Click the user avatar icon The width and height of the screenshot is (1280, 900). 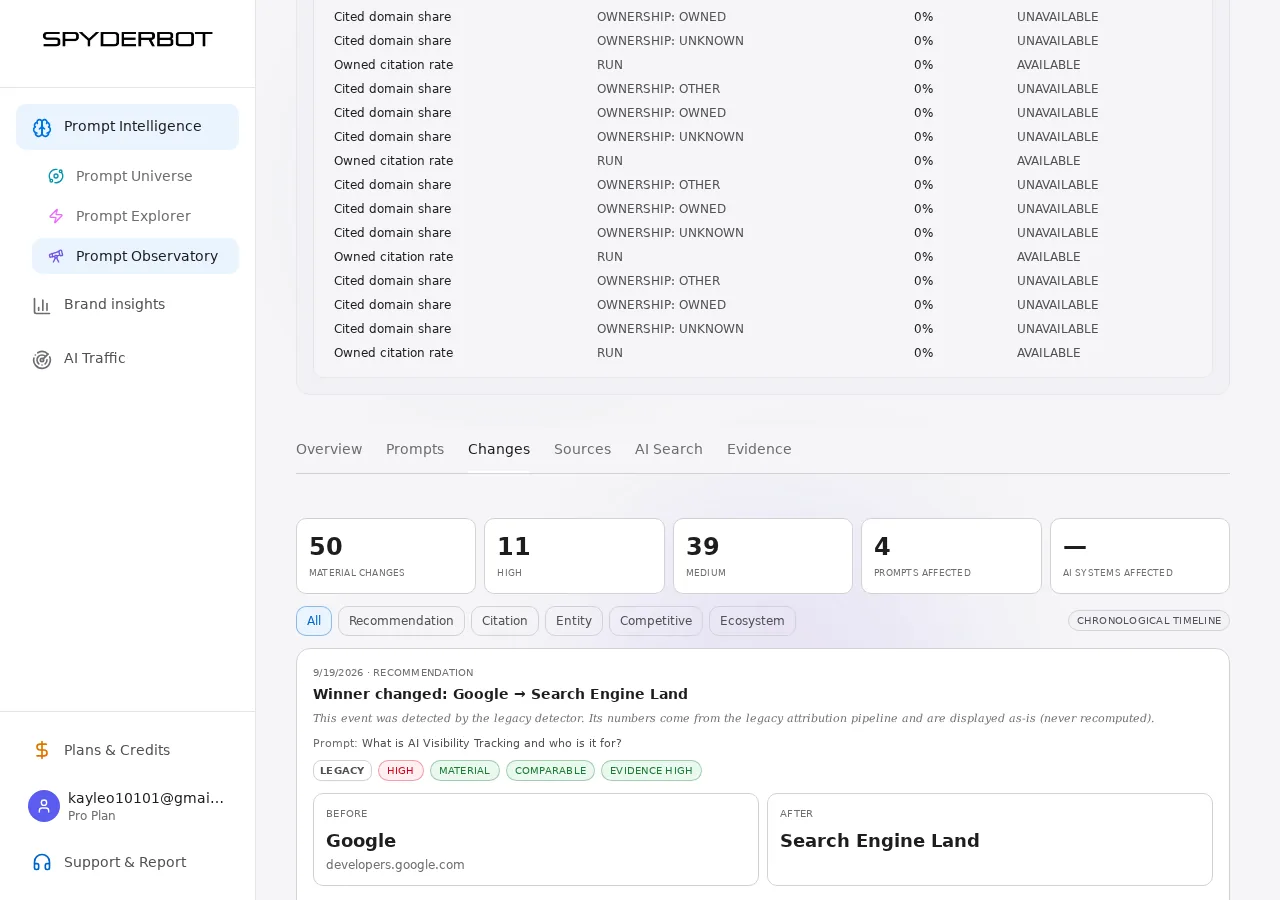click(44, 806)
